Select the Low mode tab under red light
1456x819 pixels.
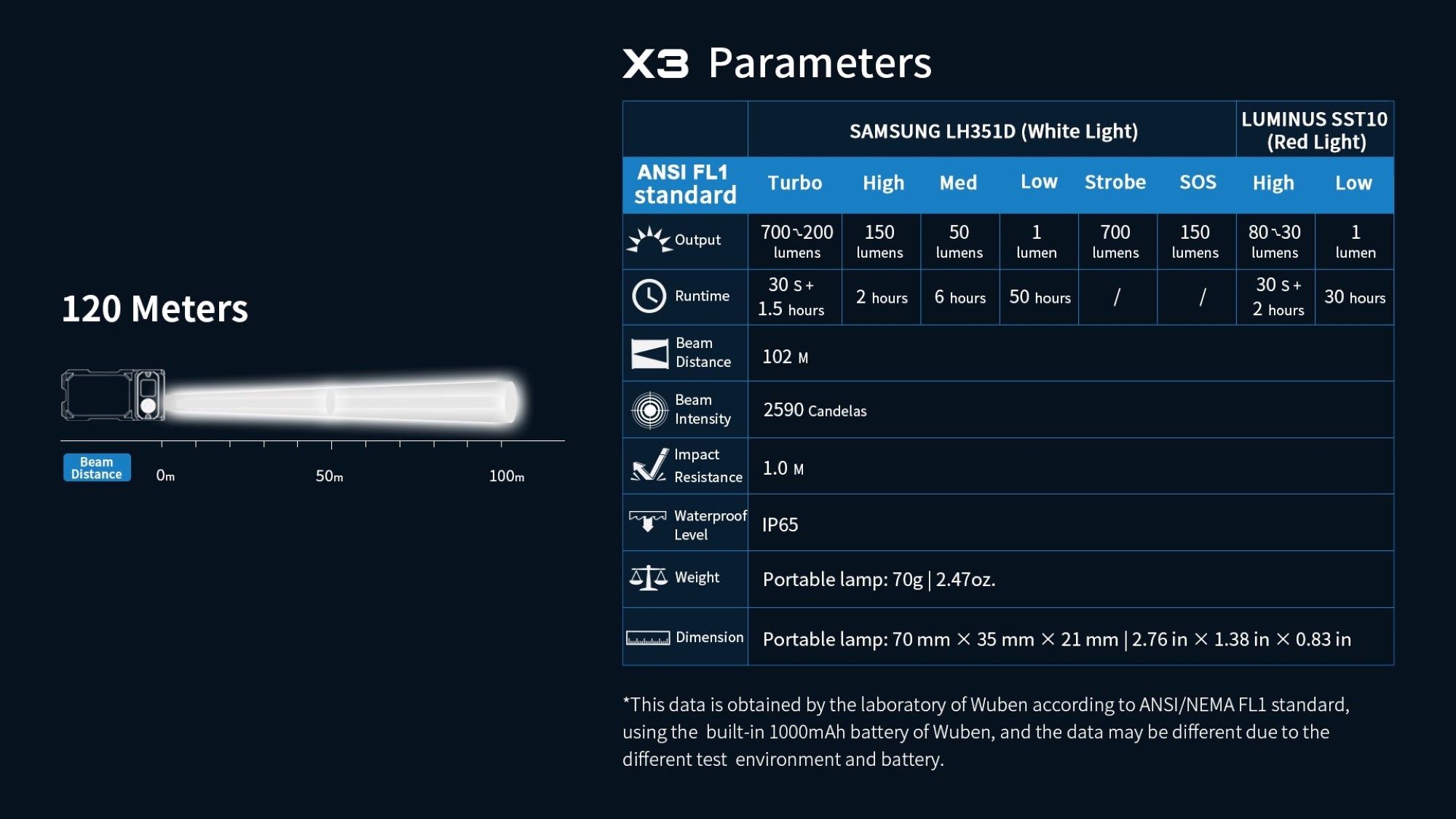click(x=1353, y=183)
